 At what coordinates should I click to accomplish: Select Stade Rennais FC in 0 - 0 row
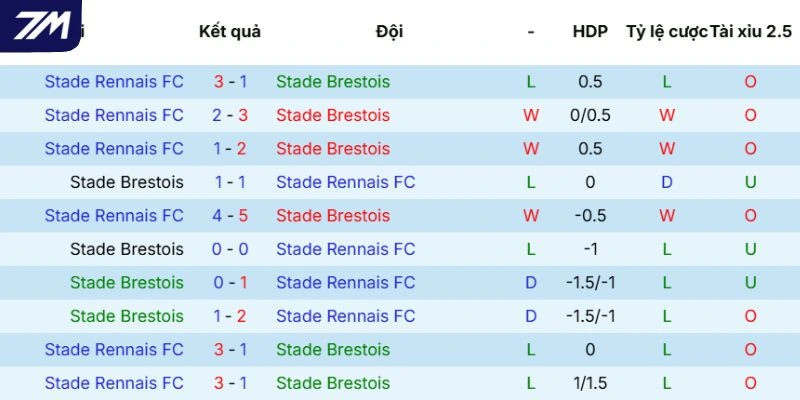(x=345, y=249)
